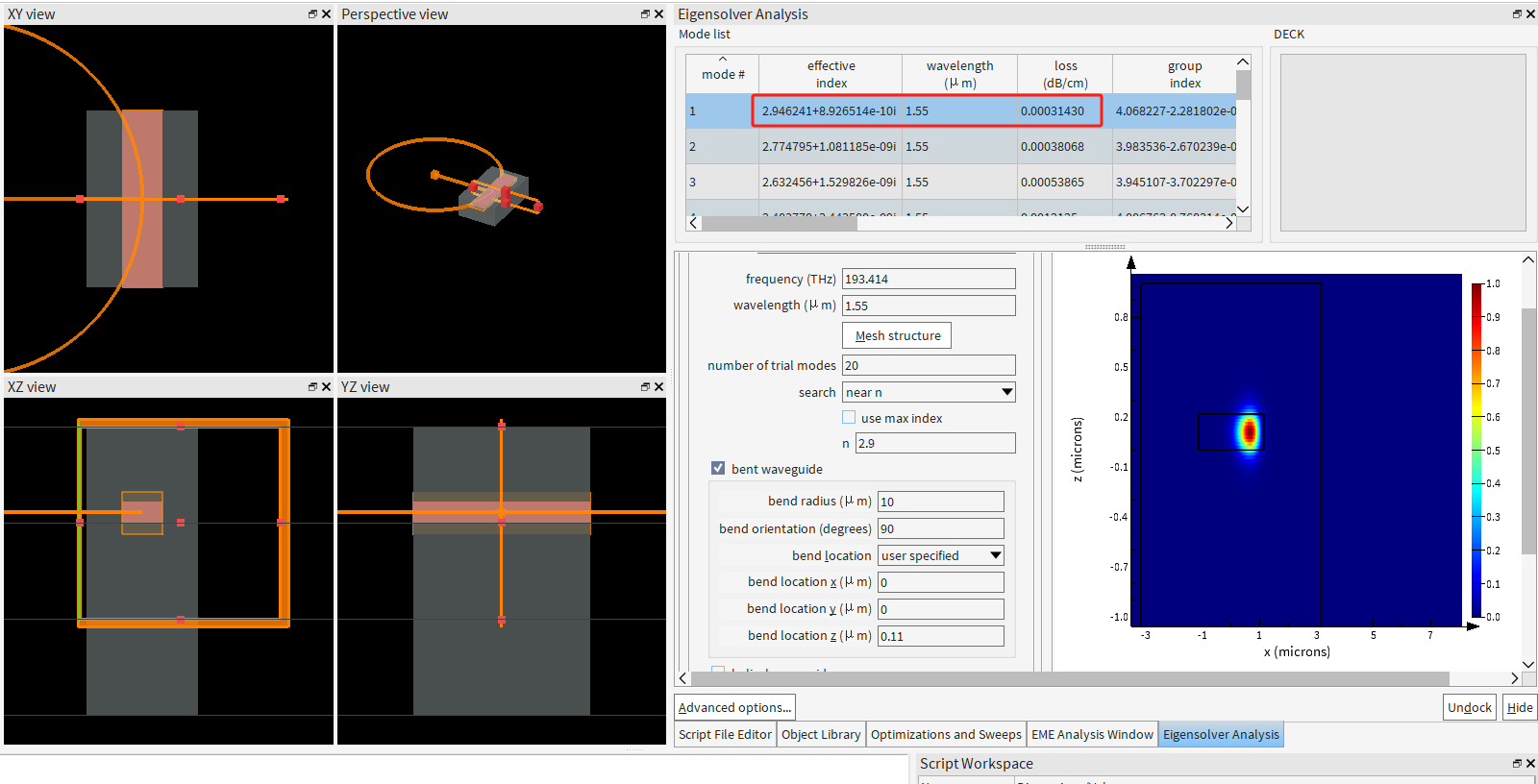Click the mode list horizontal scrollbar thumb

pos(779,223)
